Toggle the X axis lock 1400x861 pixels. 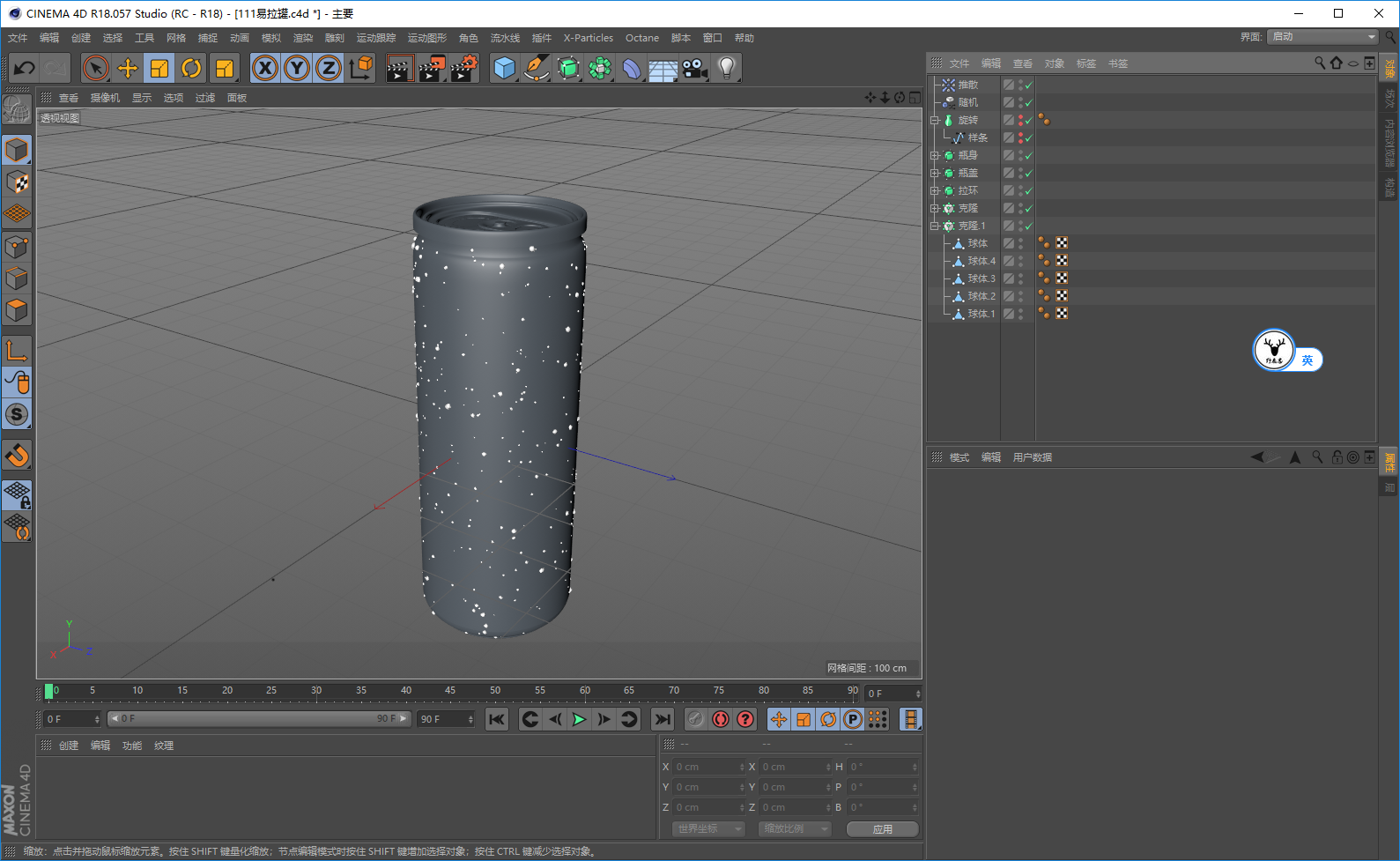pos(264,69)
